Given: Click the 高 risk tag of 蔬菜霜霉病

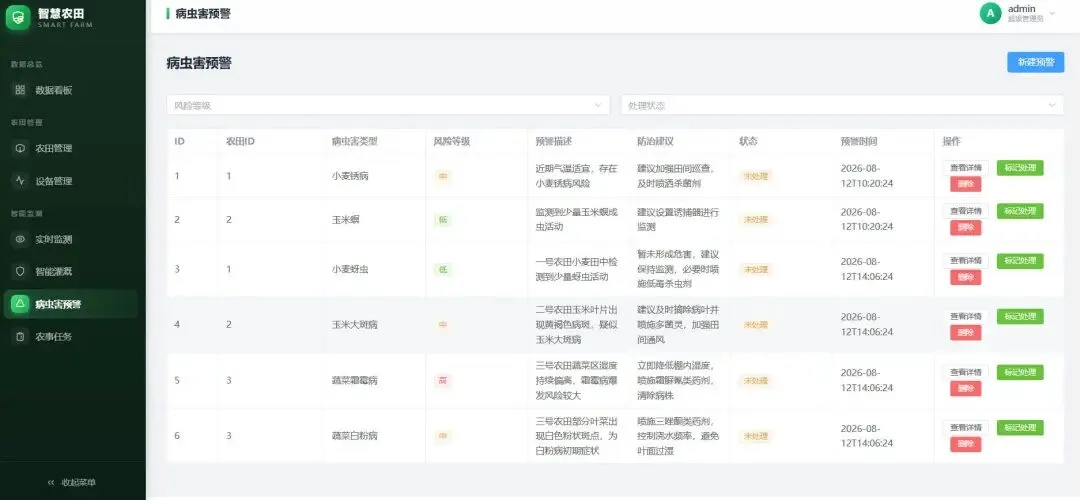Looking at the screenshot, I should coord(443,380).
